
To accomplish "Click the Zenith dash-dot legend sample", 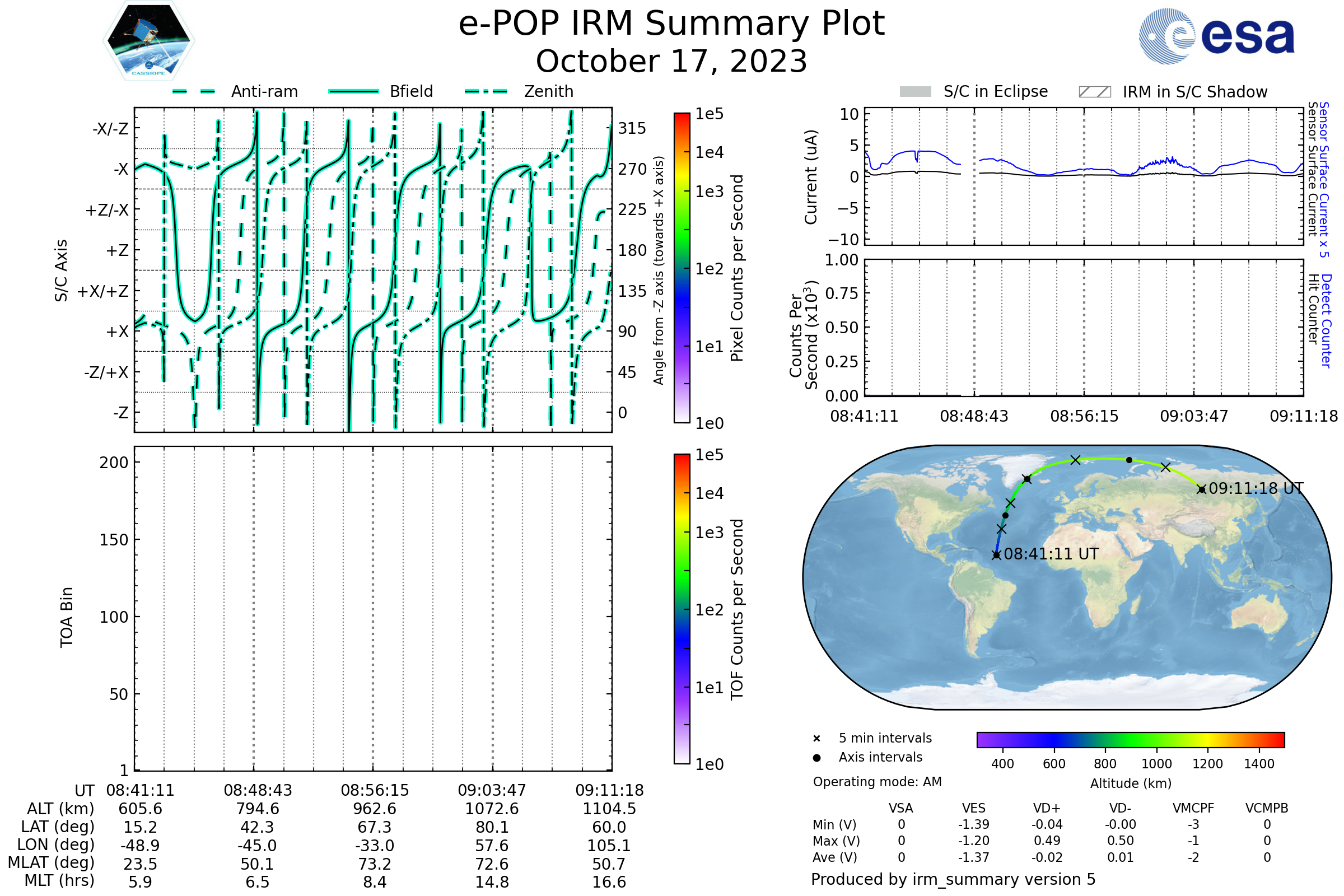I will pyautogui.click(x=486, y=91).
